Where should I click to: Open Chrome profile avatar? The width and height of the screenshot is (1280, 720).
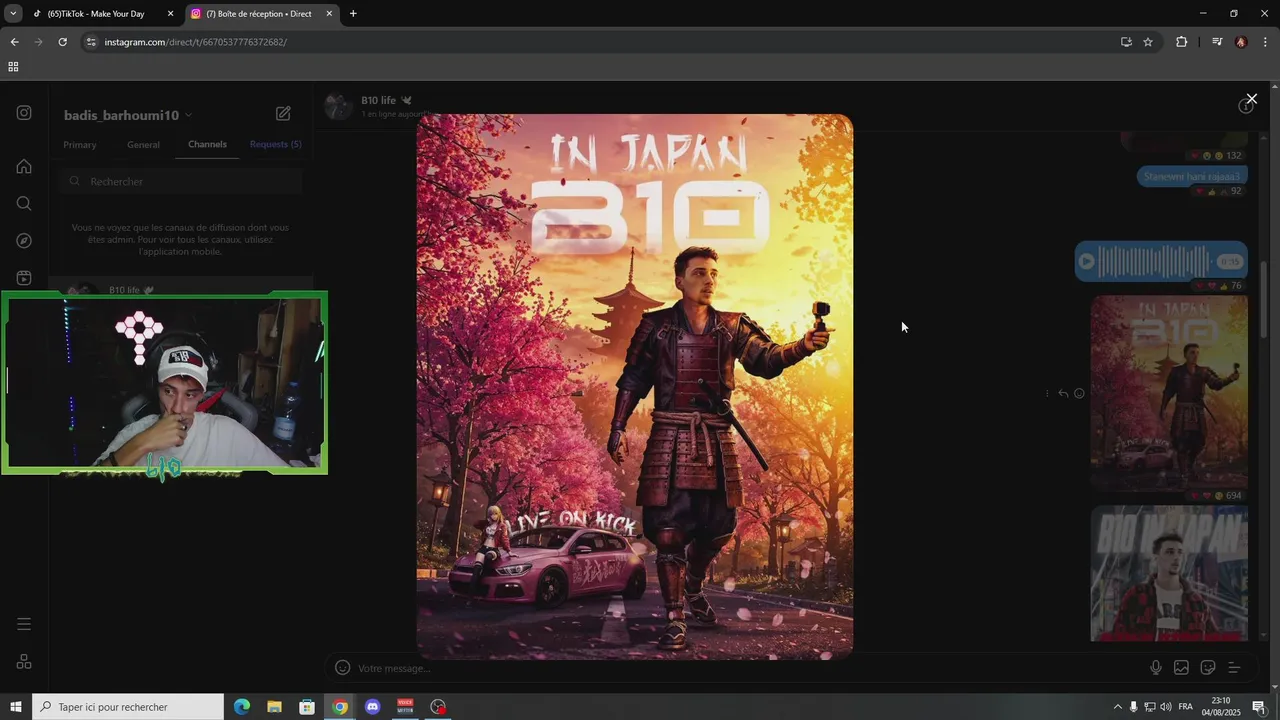coord(1241,42)
